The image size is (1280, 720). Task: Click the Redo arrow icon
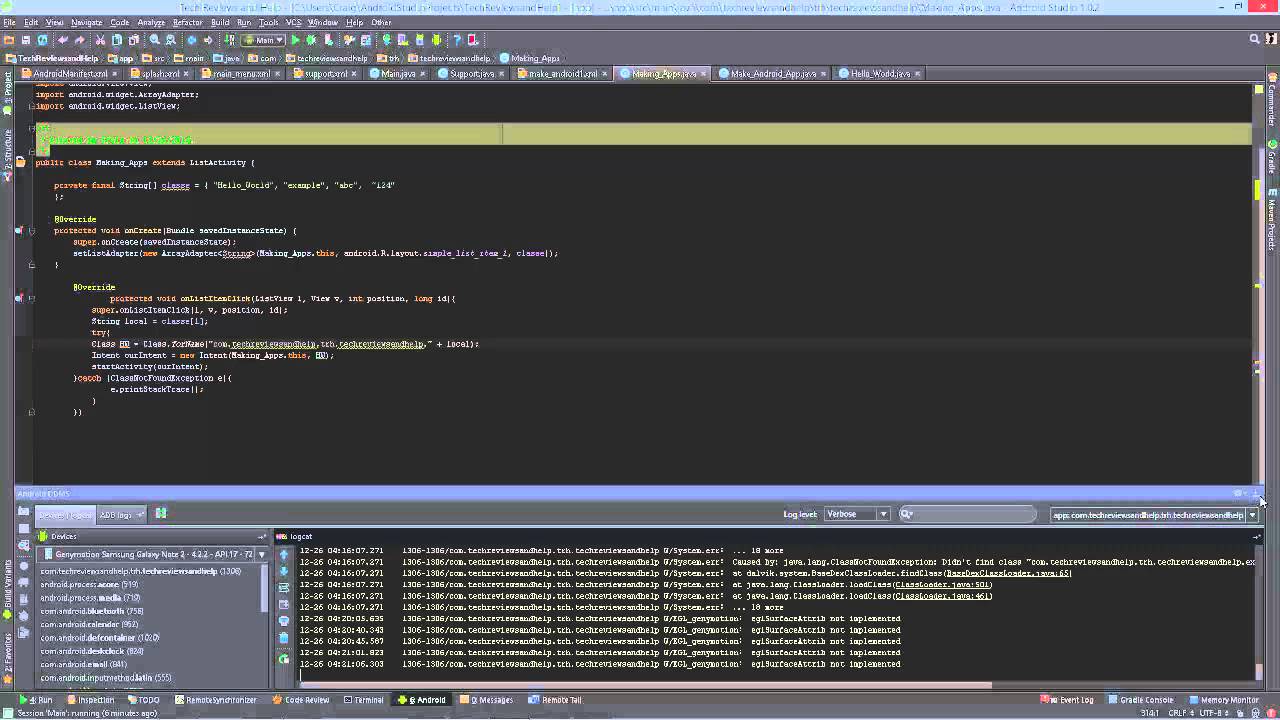click(x=79, y=40)
